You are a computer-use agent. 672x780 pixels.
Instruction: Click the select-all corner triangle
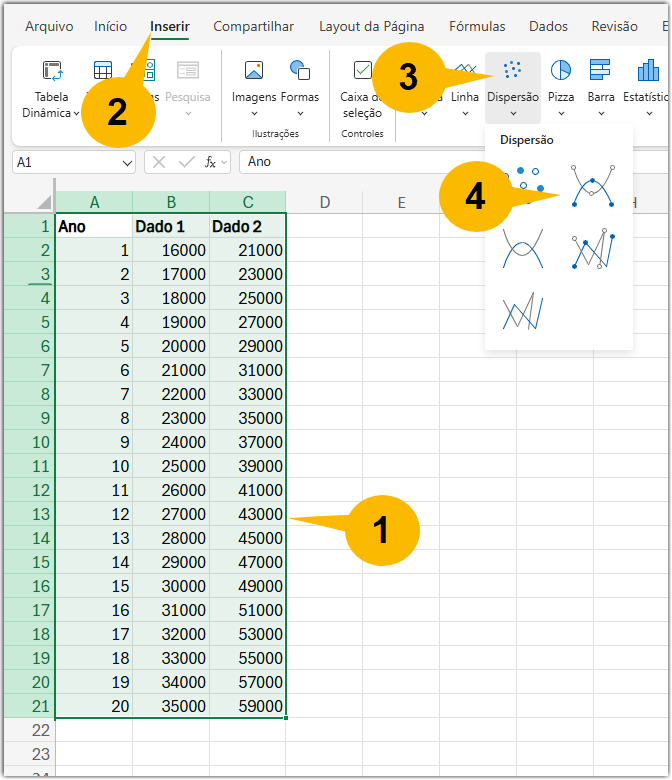tap(43, 202)
